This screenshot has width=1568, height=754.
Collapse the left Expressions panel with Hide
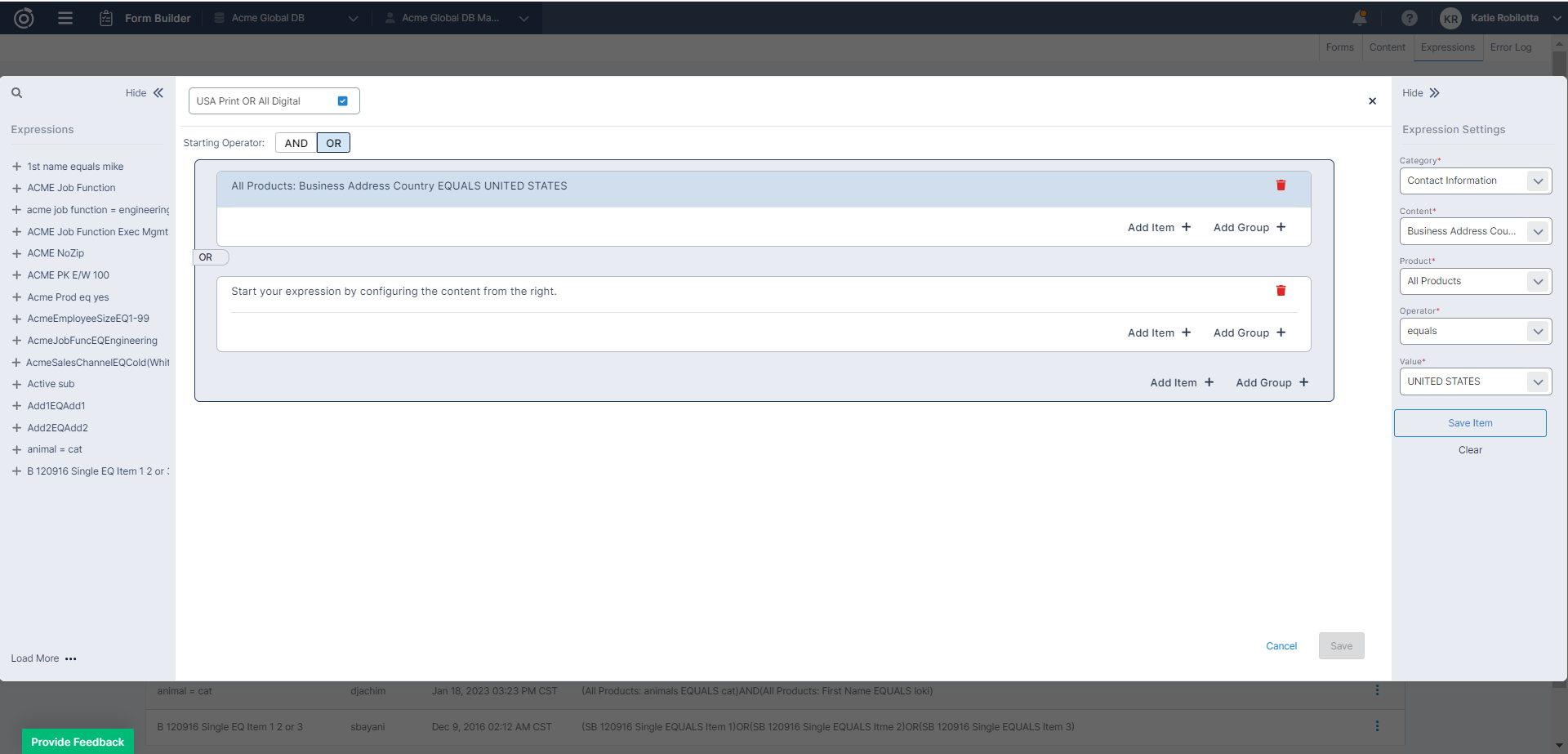click(x=145, y=93)
